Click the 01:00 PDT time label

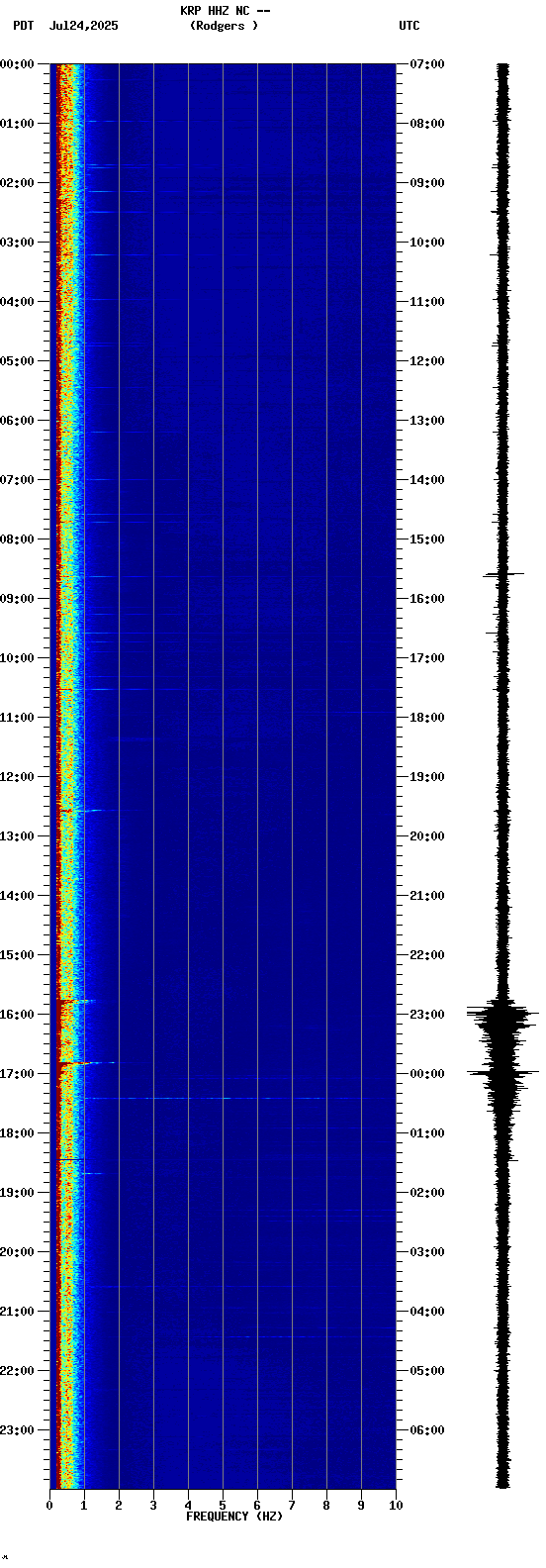pos(17,124)
